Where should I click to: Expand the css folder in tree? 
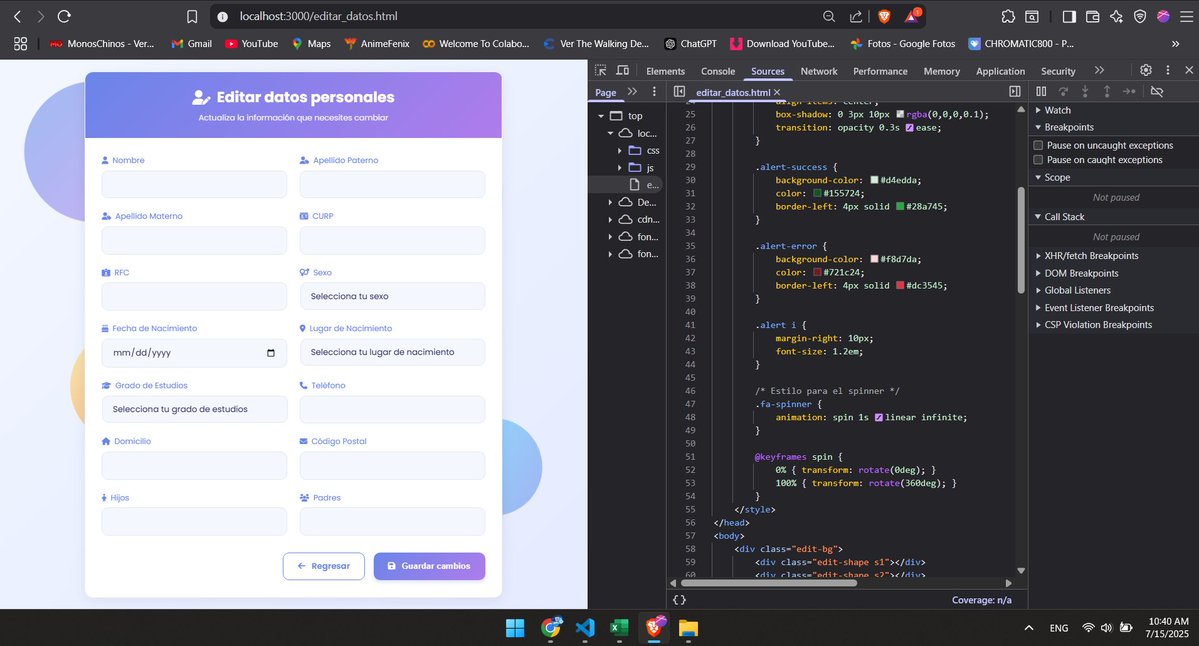(x=619, y=151)
